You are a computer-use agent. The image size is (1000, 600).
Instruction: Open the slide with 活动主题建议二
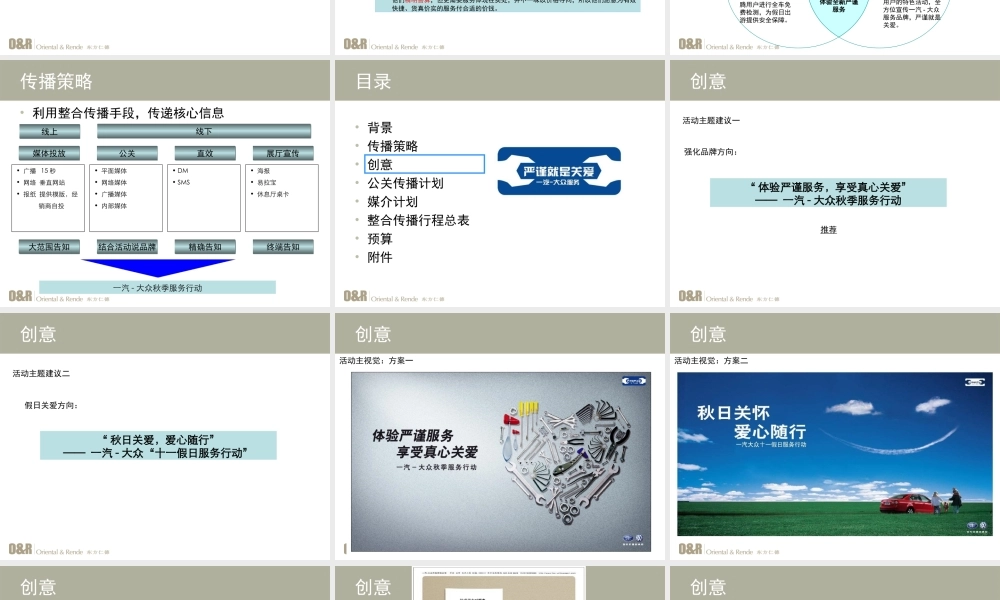click(x=165, y=436)
